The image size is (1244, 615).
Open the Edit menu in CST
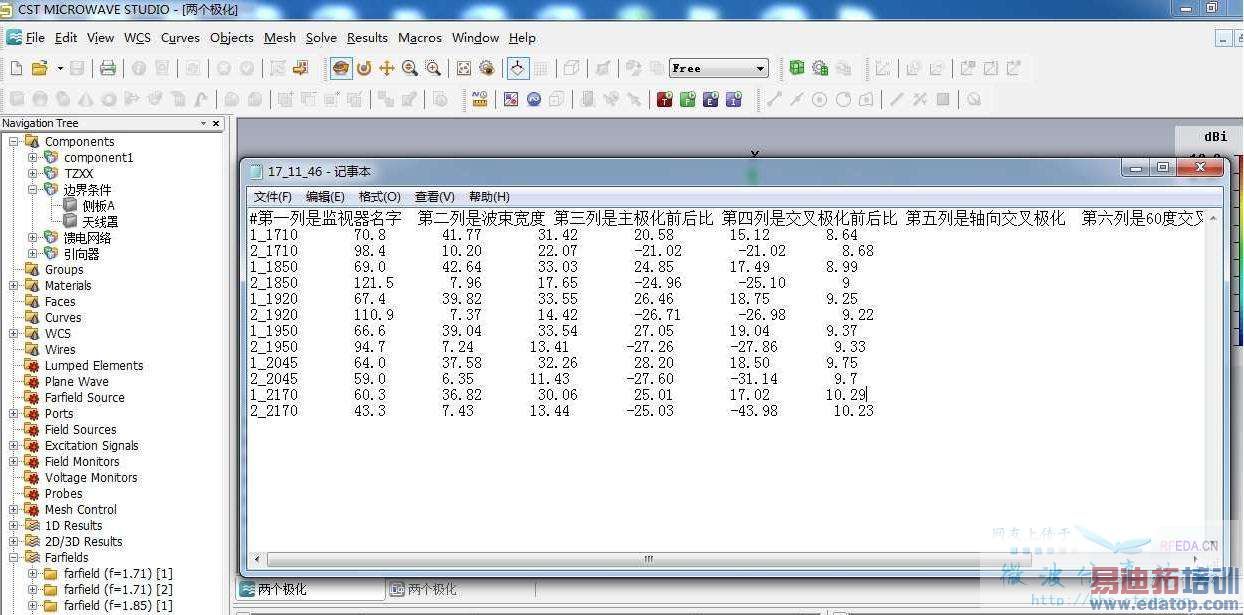tap(66, 38)
